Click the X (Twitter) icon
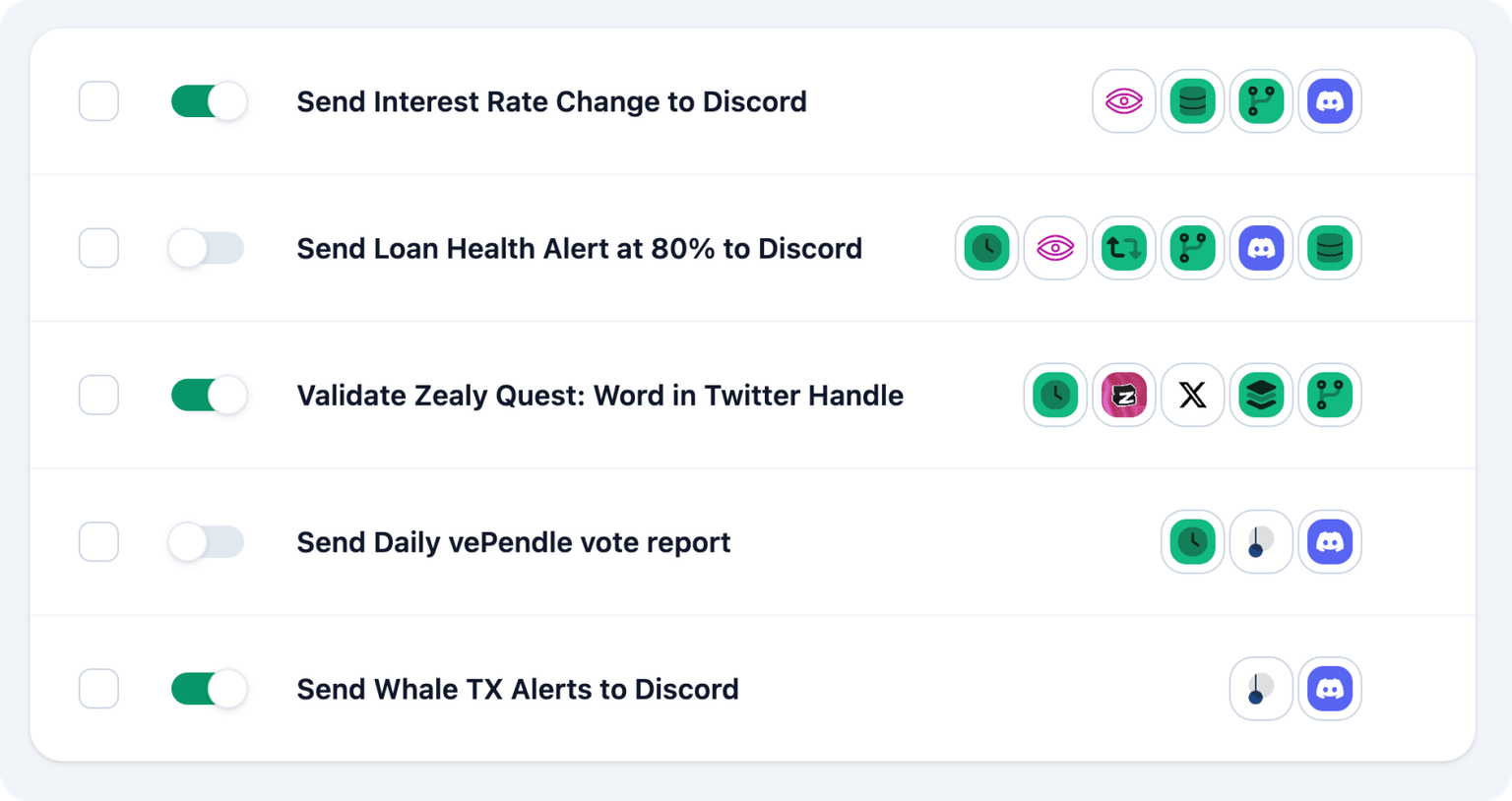The height and width of the screenshot is (801, 1512). pyautogui.click(x=1192, y=395)
